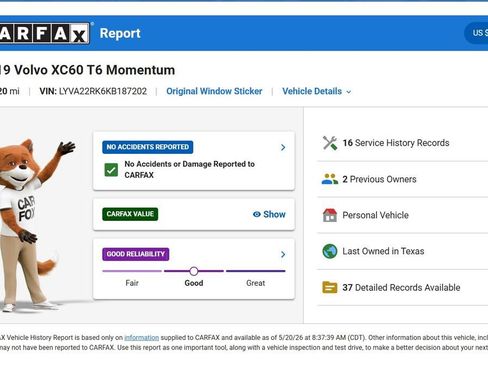Click the CARFAX logo in header
This screenshot has width=488, height=366.
(45, 33)
